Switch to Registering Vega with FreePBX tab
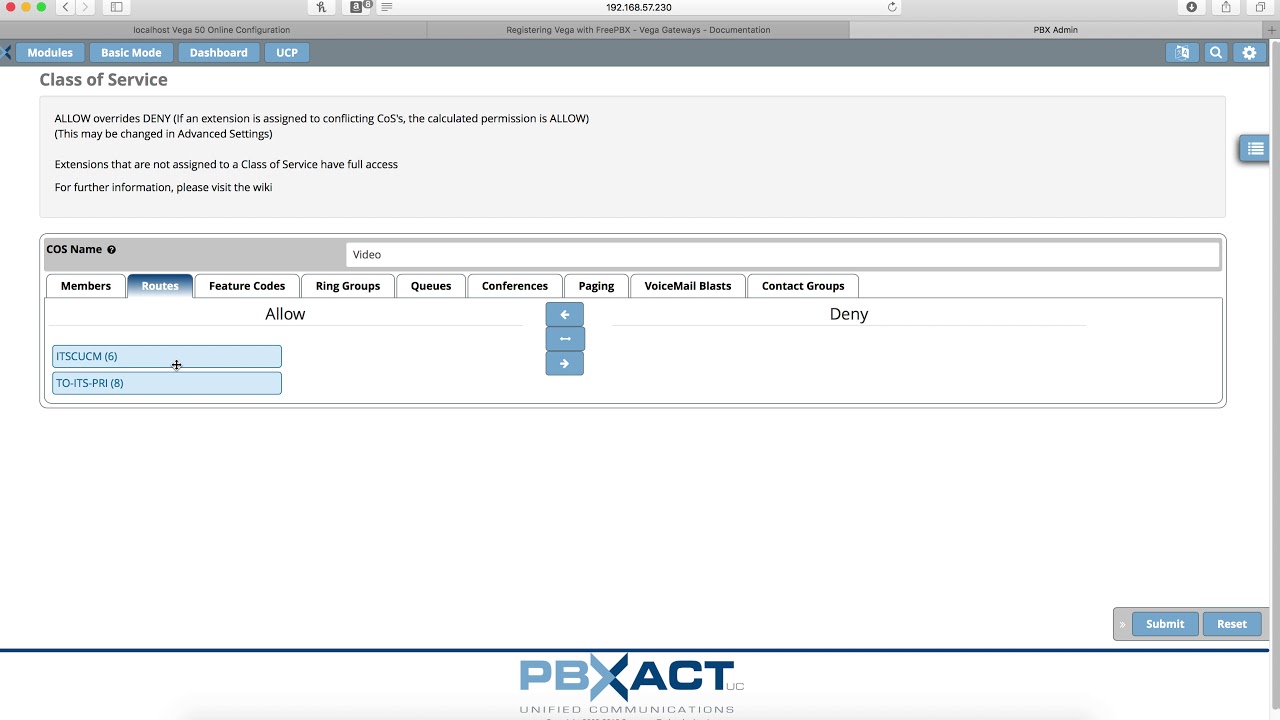Screen dimensions: 1280x720 point(638,30)
